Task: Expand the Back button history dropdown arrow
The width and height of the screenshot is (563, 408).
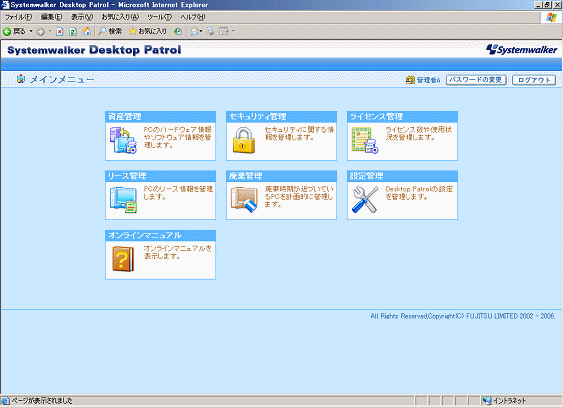Action: click(x=31, y=31)
